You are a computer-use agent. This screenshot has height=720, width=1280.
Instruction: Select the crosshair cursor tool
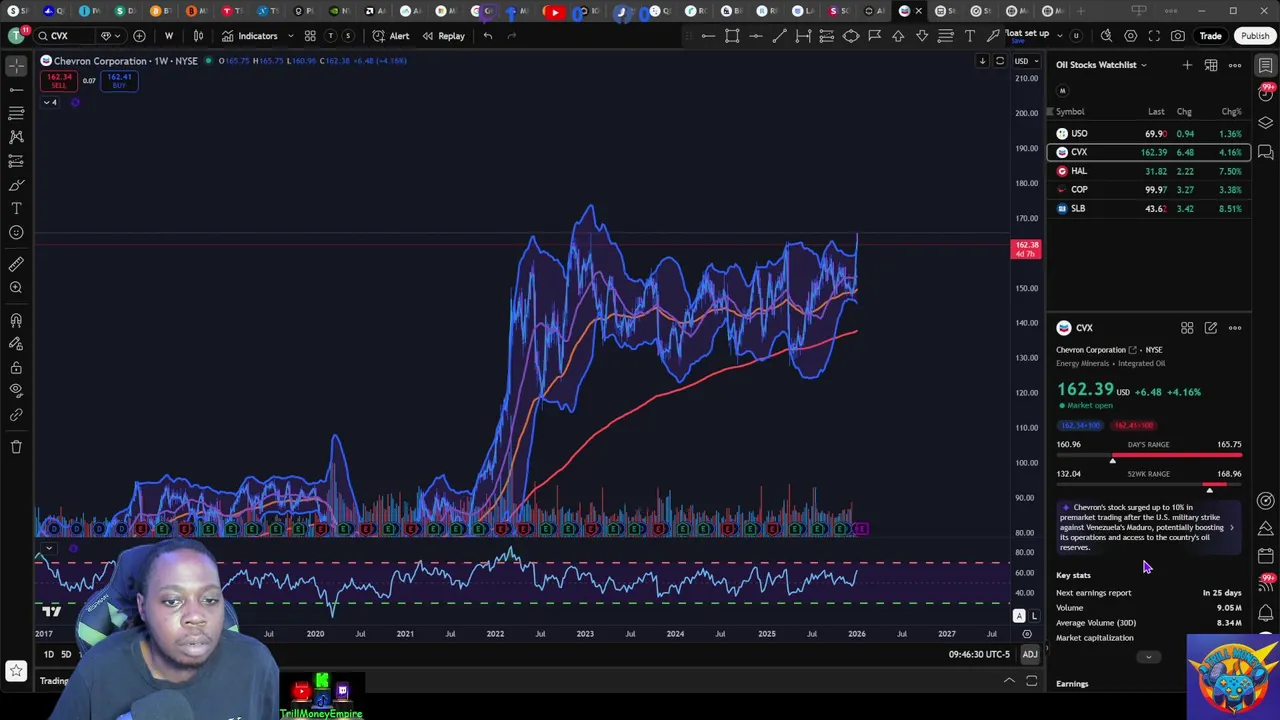[x=16, y=66]
